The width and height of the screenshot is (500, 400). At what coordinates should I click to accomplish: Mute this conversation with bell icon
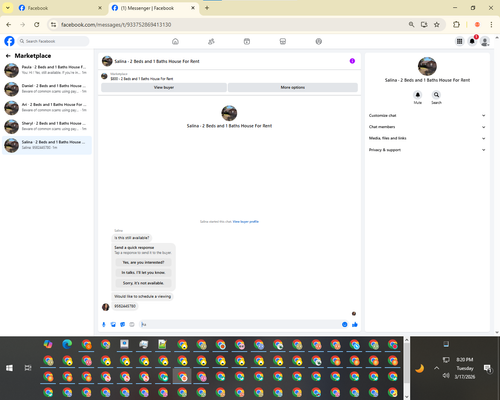418,95
